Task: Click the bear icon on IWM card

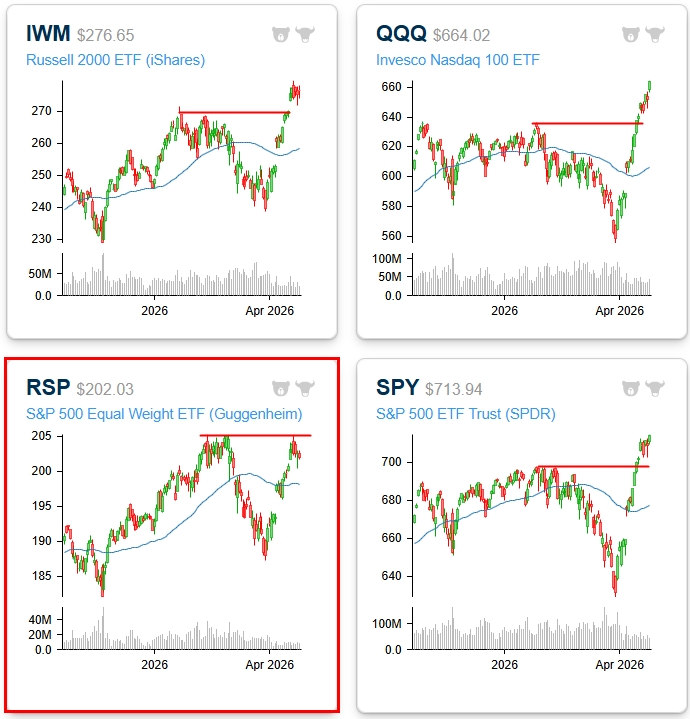Action: [x=281, y=34]
